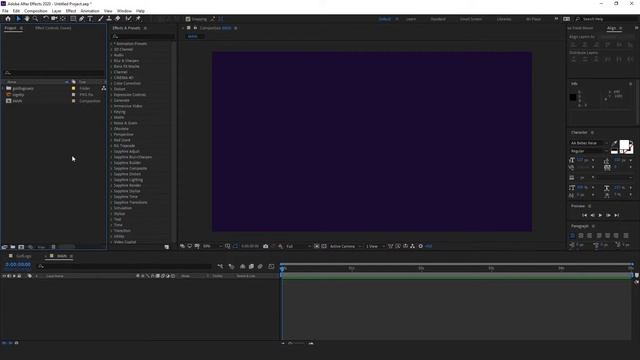Select the Roto Brush tool

click(129, 19)
